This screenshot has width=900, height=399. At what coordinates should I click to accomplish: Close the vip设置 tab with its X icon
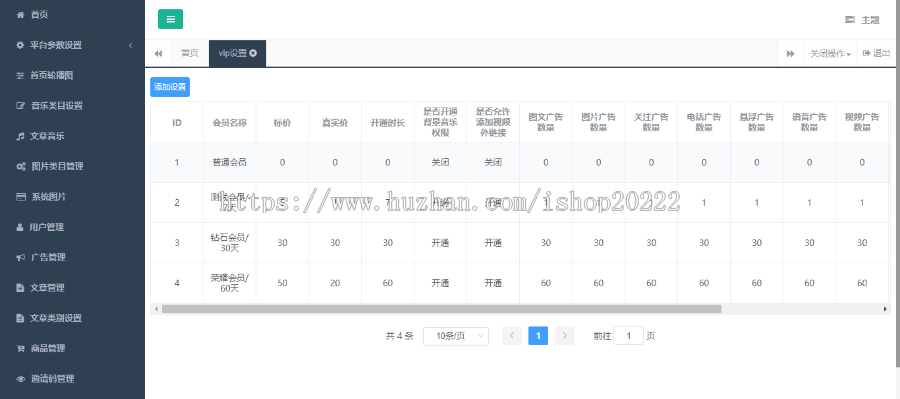coord(253,53)
